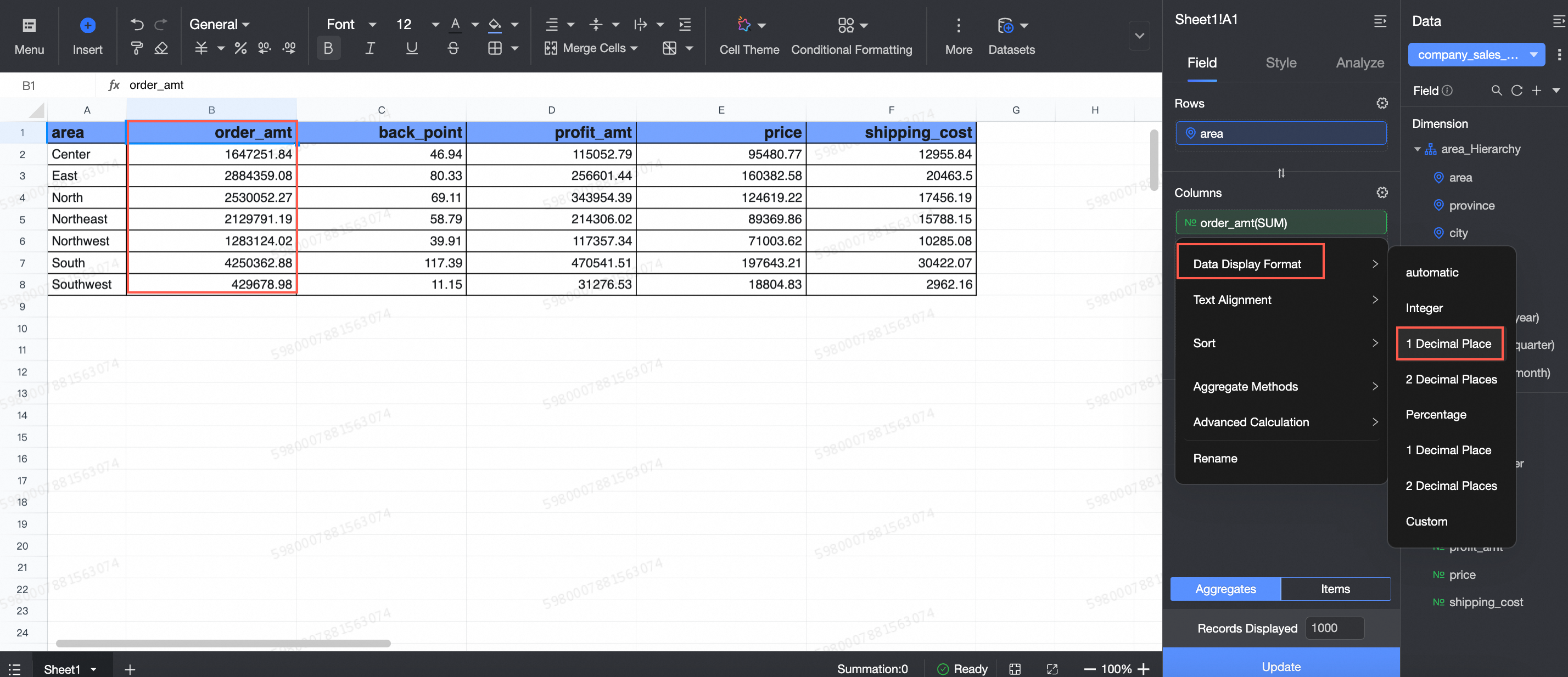Click the Insert plus icon
Viewport: 1568px width, 677px height.
87,25
